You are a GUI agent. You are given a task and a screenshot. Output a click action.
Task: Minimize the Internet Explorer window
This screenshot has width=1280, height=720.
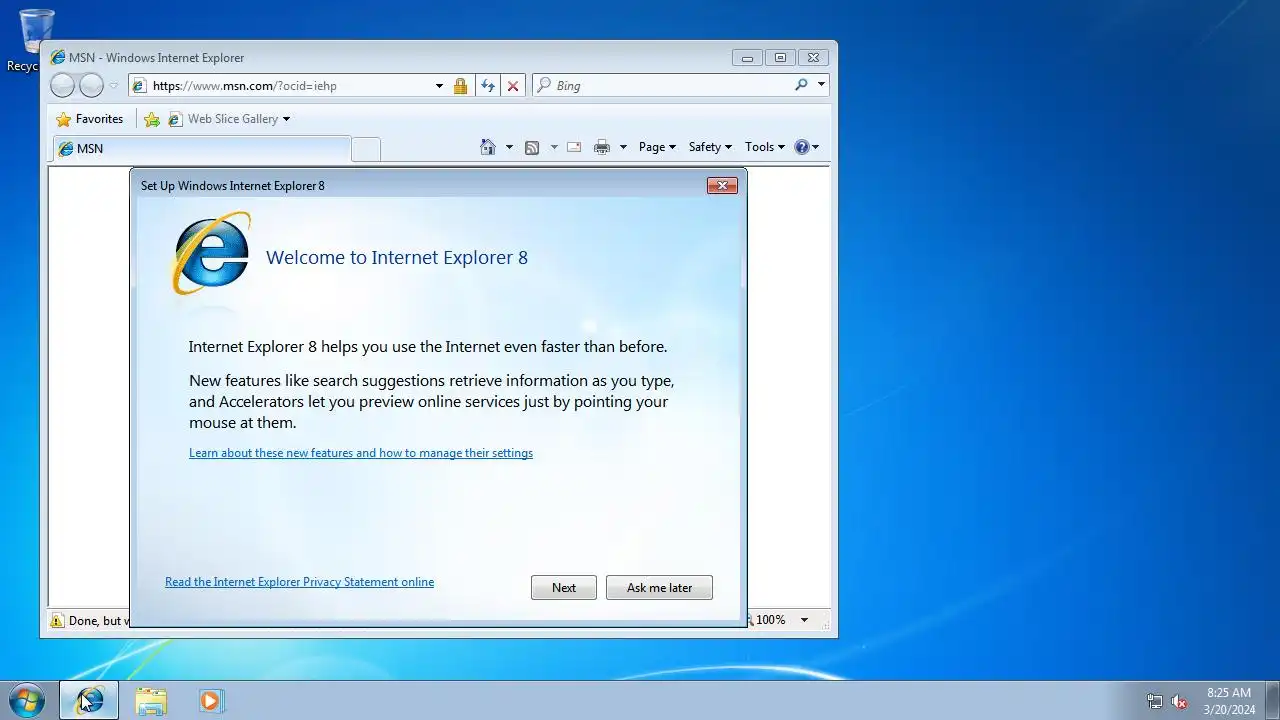click(x=747, y=58)
